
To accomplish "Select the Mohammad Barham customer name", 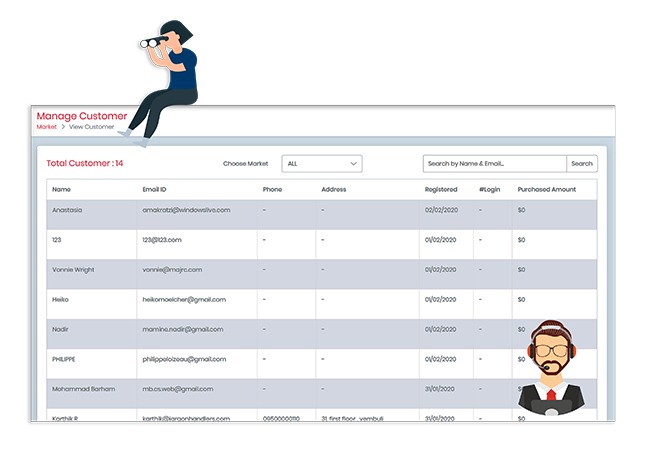I will [83, 389].
